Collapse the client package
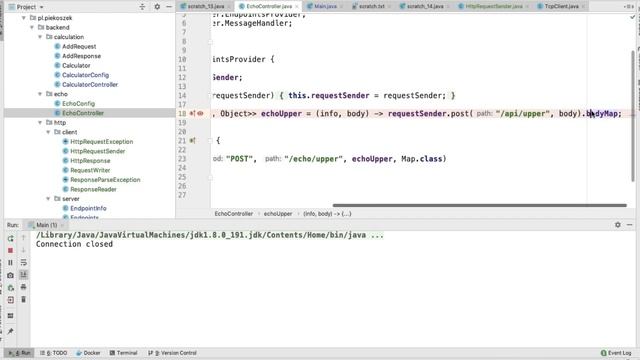 coord(48,132)
